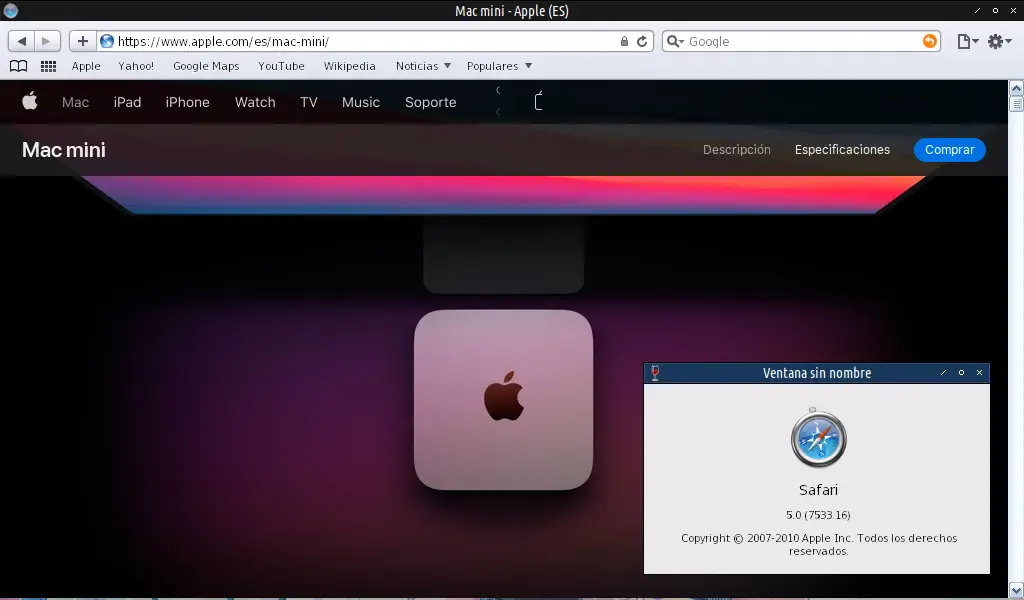Select Soporte in the site navigation
Screen dimensions: 1024x600
click(x=430, y=102)
